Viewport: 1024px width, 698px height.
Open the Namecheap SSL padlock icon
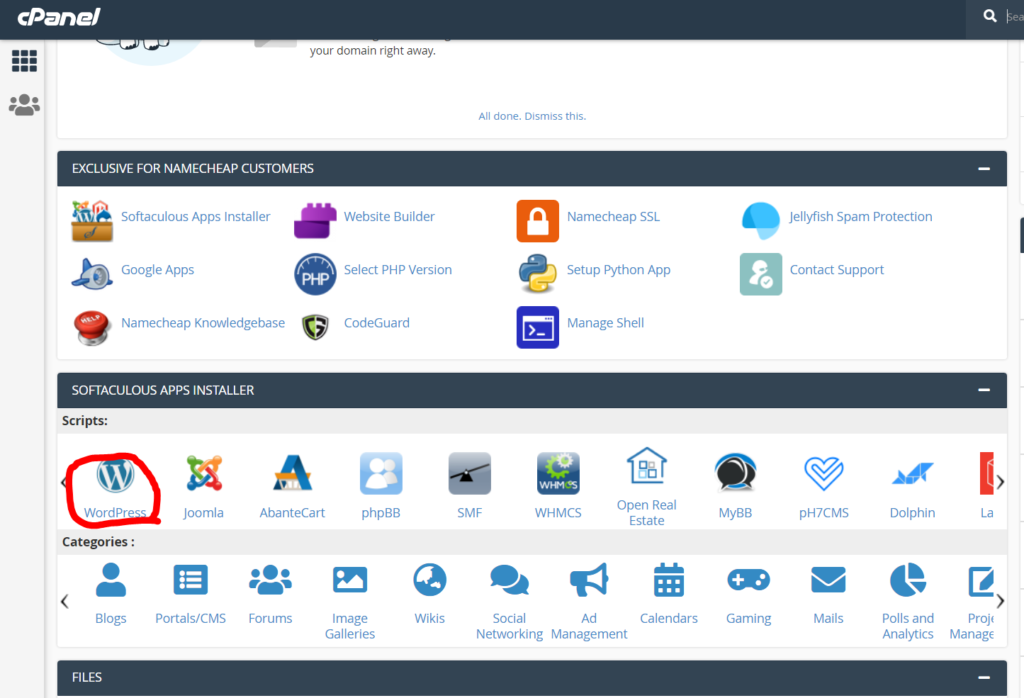tap(537, 221)
